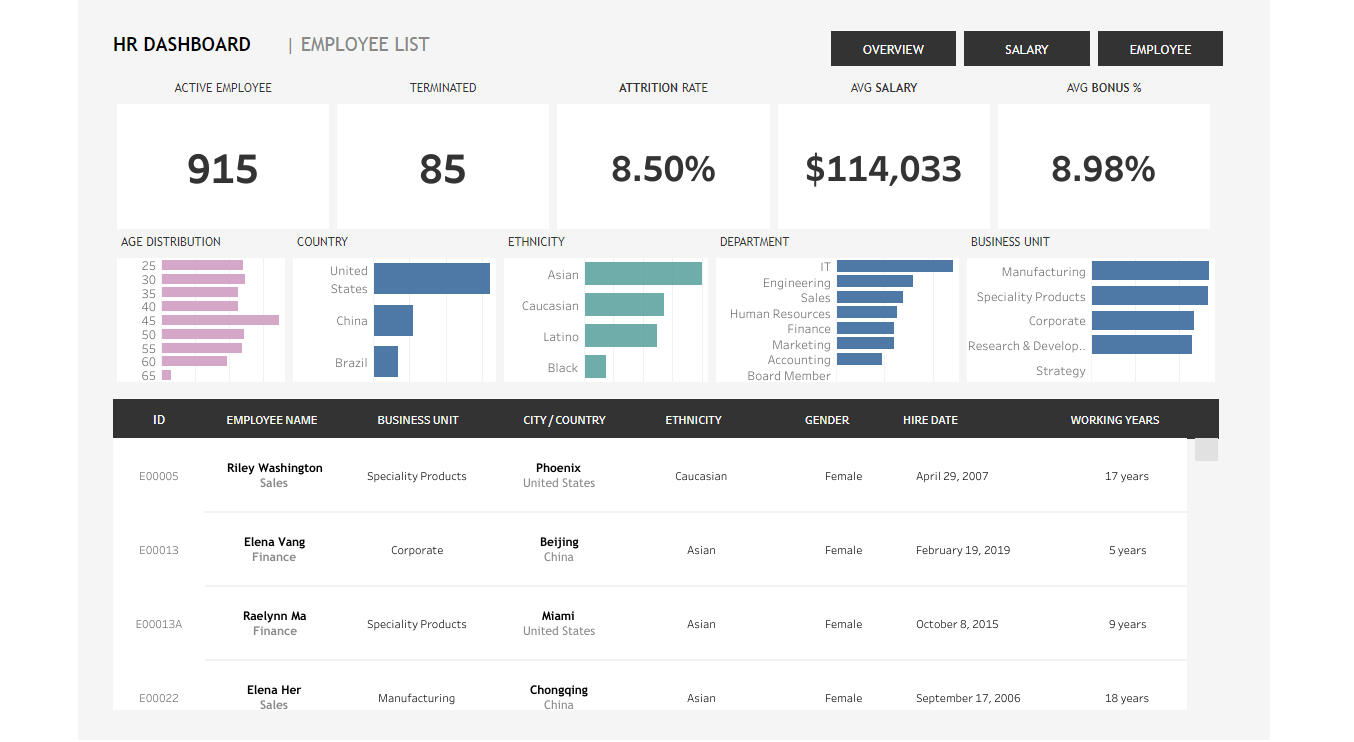Choose the Manufacturing bar in Business Unit chart
This screenshot has width=1354, height=742.
pyautogui.click(x=1150, y=271)
